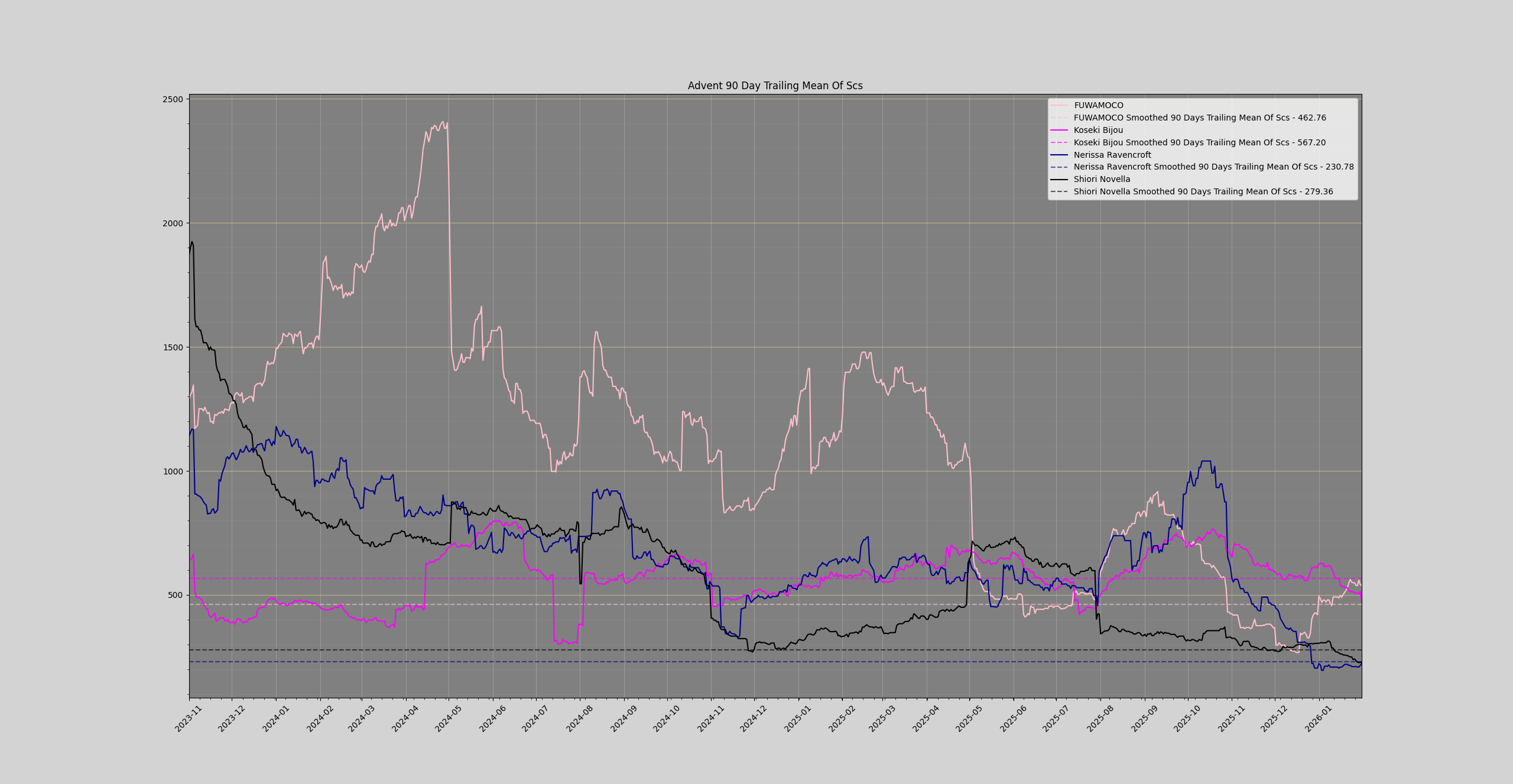Image resolution: width=1513 pixels, height=784 pixels.
Task: Click the Nerissa Ravencroft legend label
Action: coord(1112,155)
